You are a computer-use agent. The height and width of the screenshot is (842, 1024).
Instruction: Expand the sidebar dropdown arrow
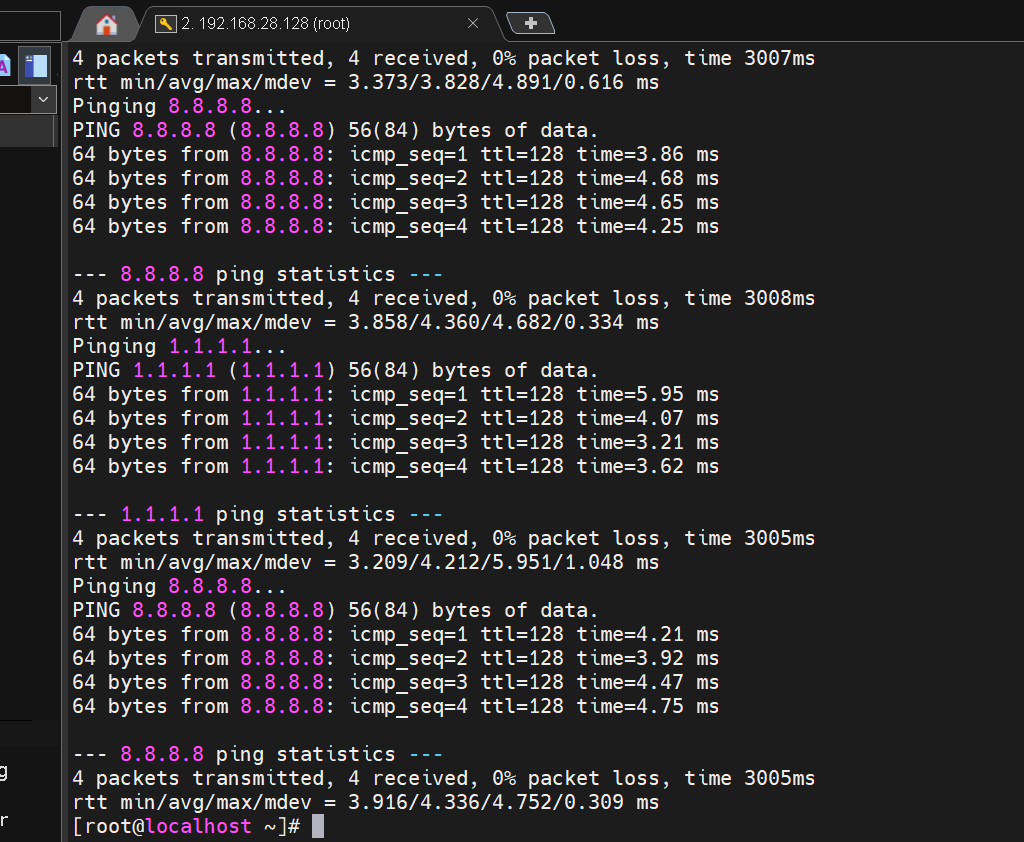(x=43, y=100)
